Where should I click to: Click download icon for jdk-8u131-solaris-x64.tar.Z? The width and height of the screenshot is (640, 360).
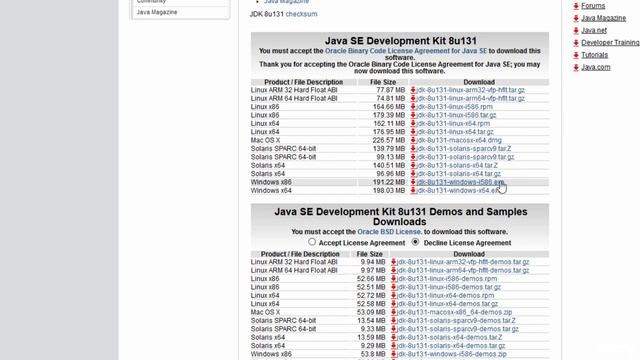click(413, 165)
